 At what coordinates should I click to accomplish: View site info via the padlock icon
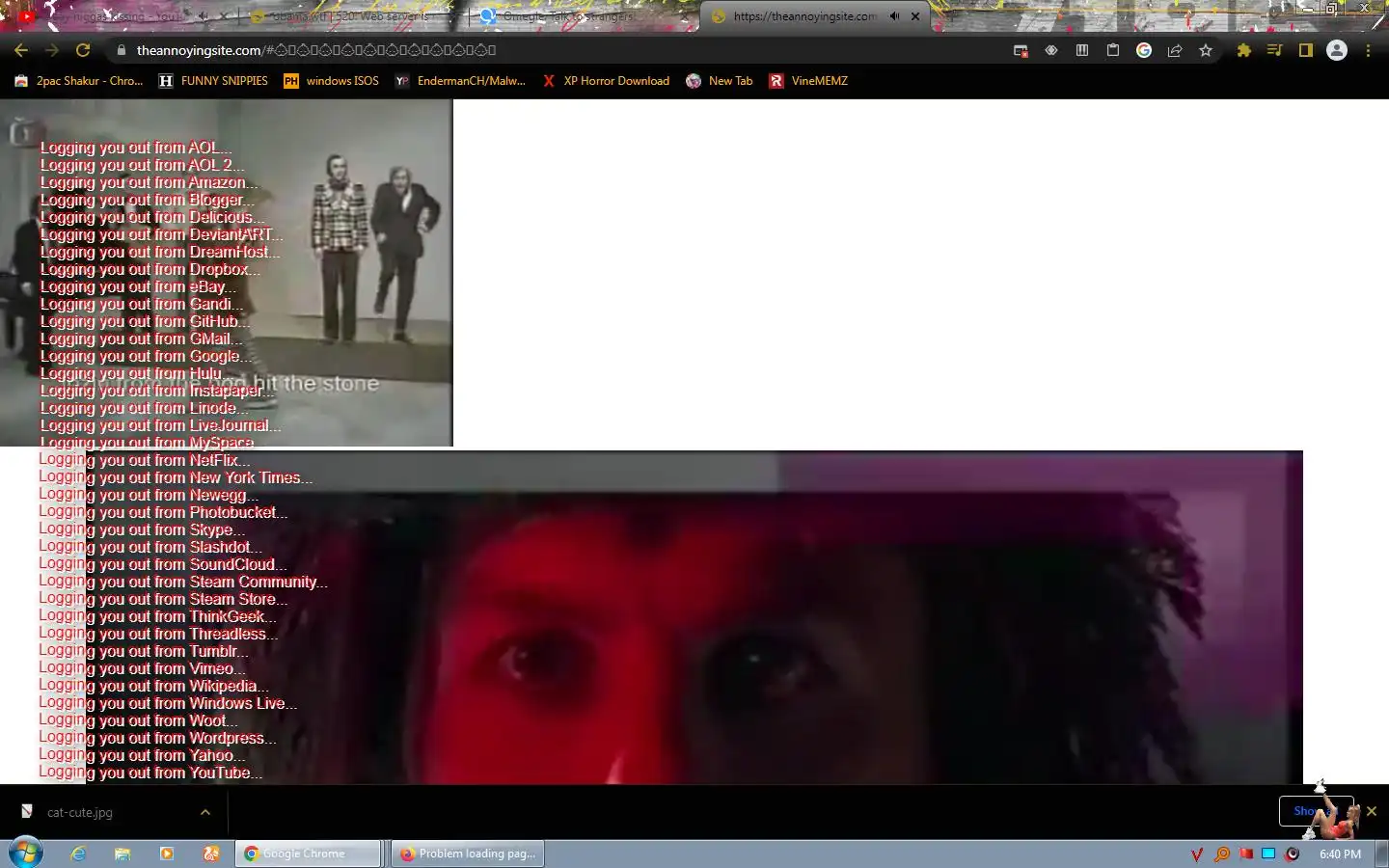point(121,50)
